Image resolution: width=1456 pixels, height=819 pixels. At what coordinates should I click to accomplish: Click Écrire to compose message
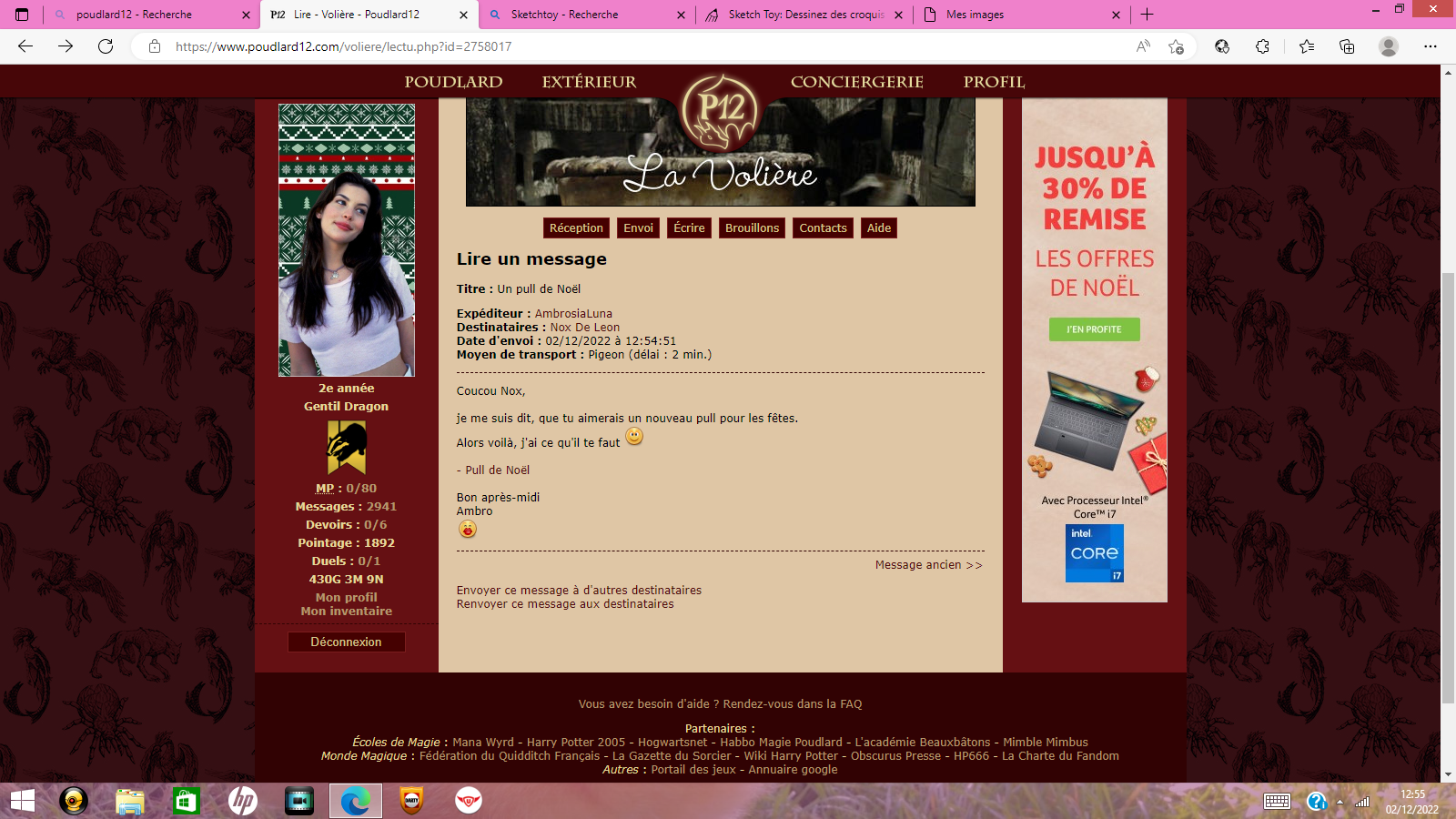(689, 227)
